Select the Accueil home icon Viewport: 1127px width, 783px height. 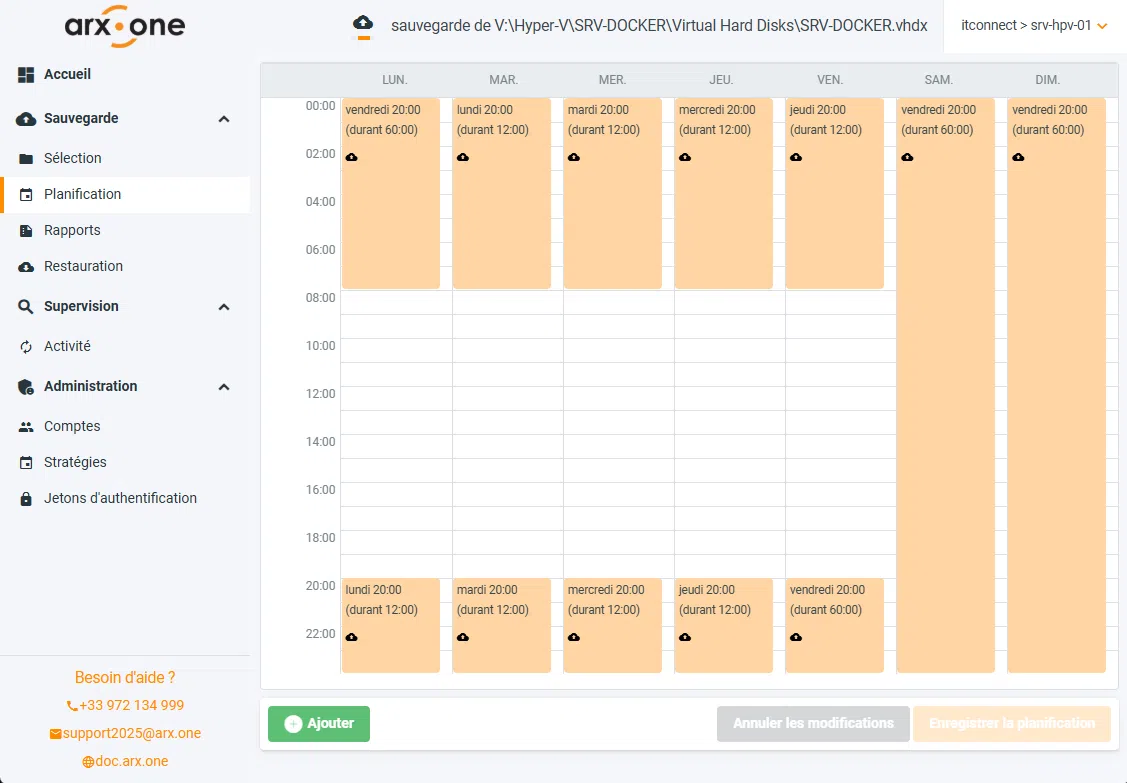pyautogui.click(x=25, y=74)
